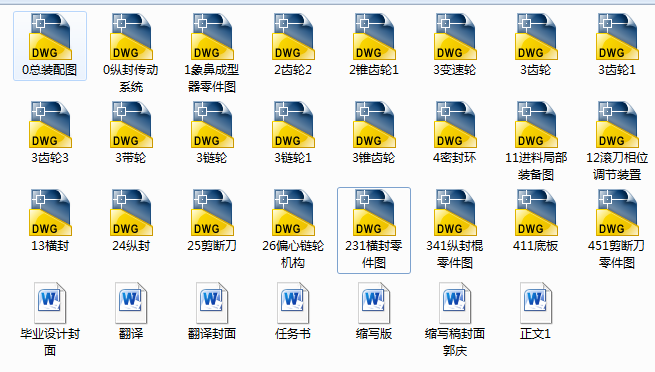The height and width of the screenshot is (372, 655).
Task: Click the file name label 13横封
Action: point(50,246)
